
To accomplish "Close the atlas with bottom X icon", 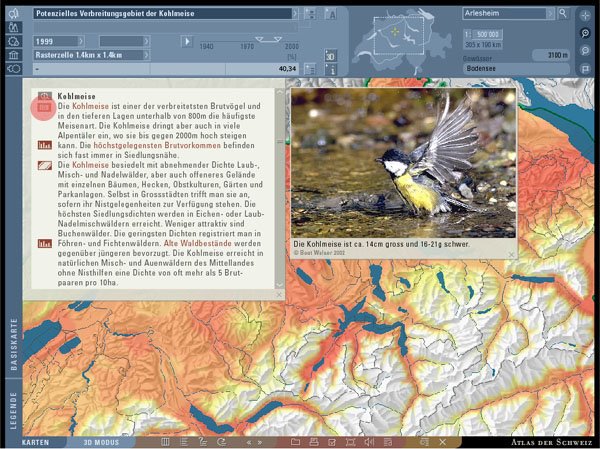I will (443, 442).
